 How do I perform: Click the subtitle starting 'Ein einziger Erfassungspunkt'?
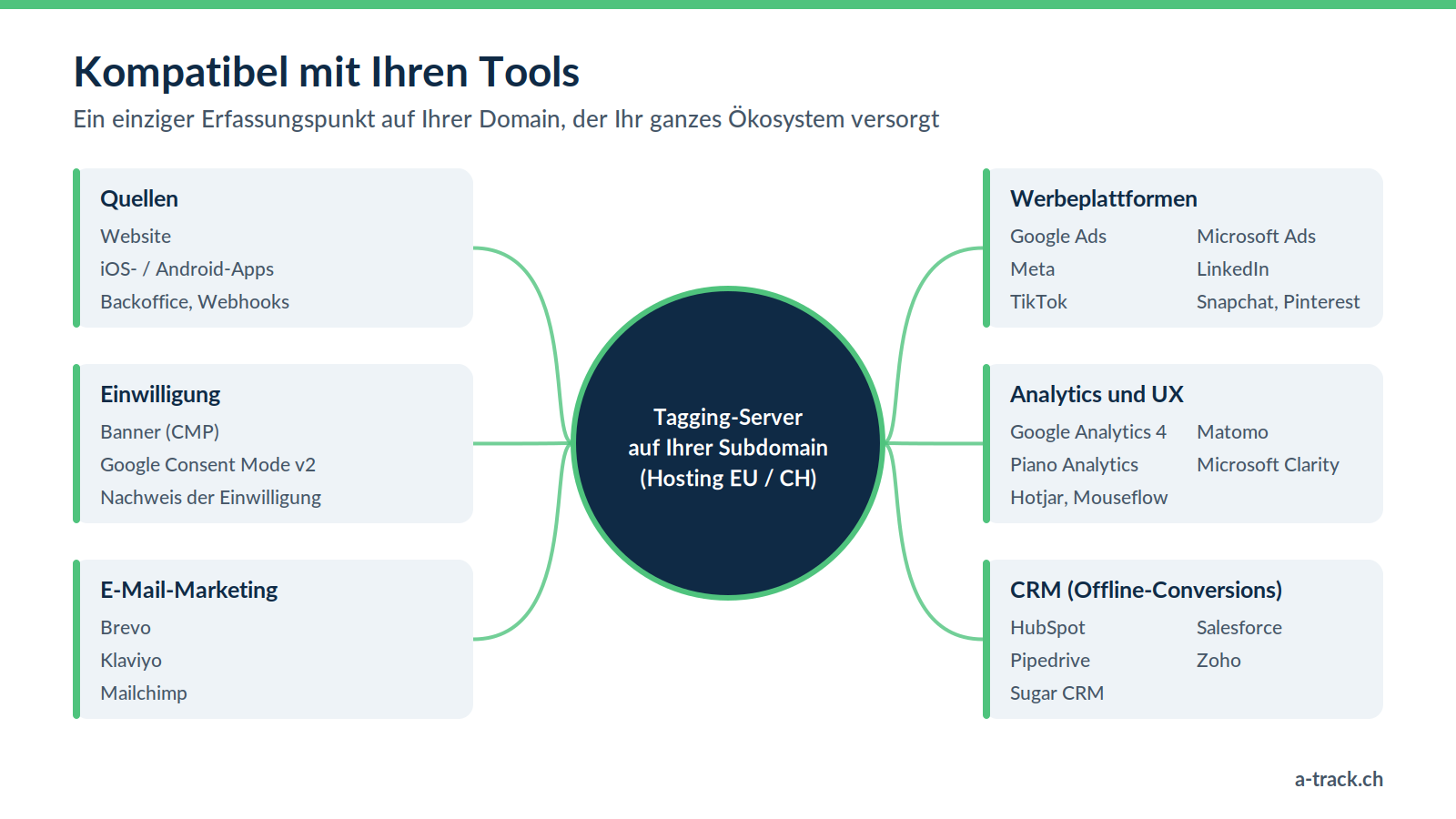point(506,119)
